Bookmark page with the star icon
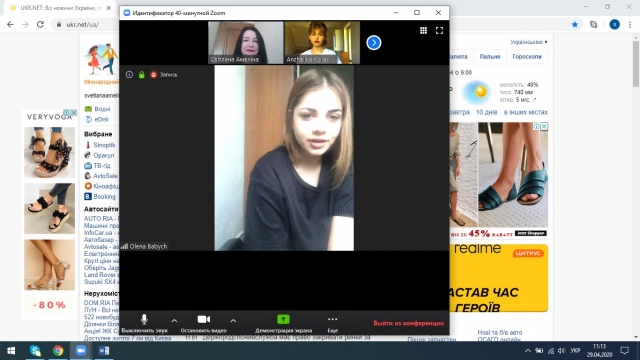The image size is (640, 360). (x=575, y=24)
